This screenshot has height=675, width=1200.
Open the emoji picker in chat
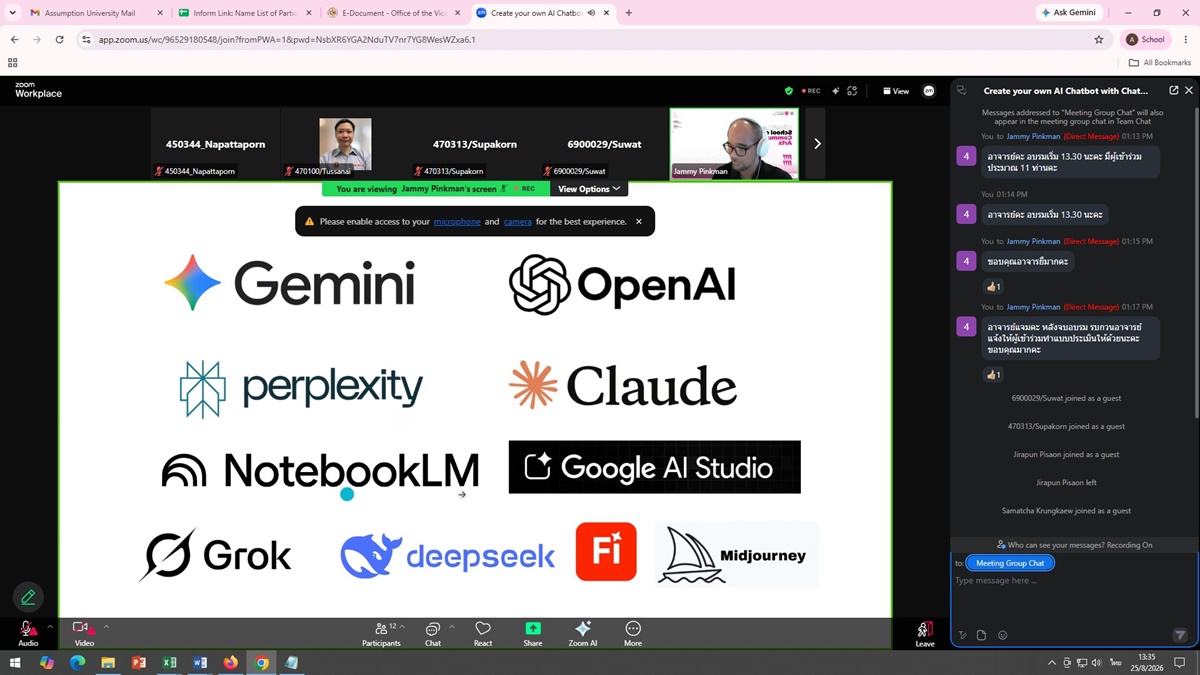click(x=1003, y=635)
